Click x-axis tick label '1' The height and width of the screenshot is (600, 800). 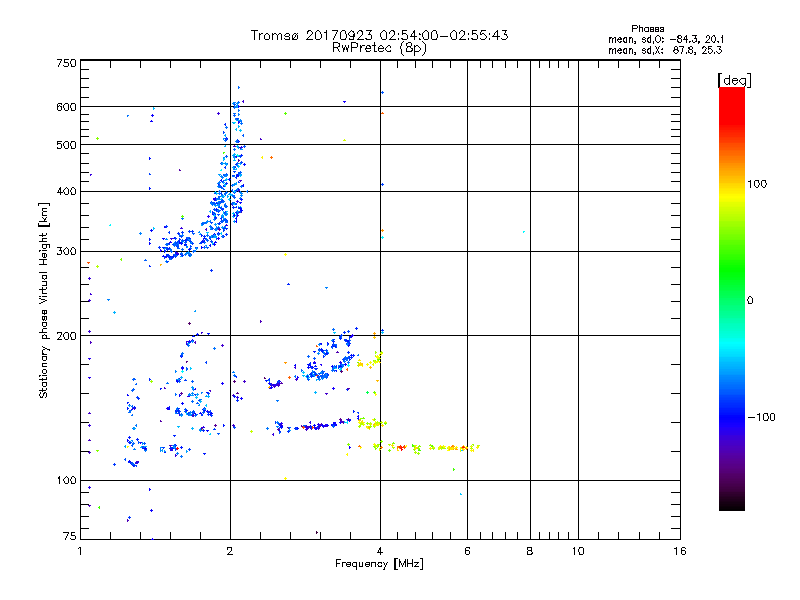(80, 551)
